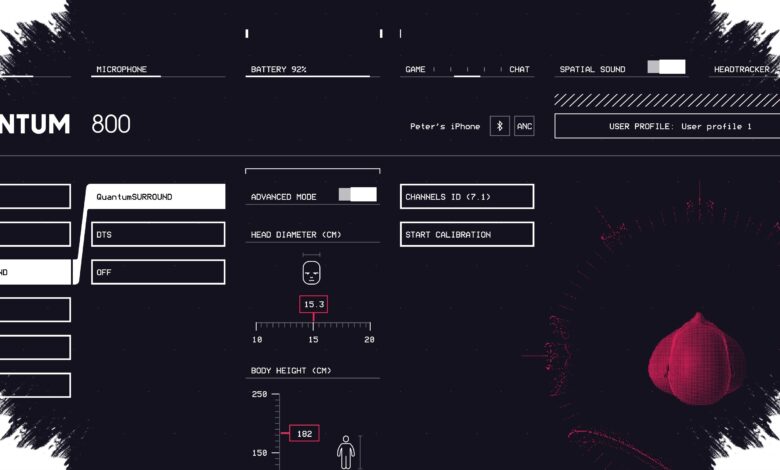Screen dimensions: 780x470
Task: Open the User Profile 1 selector
Action: click(668, 126)
